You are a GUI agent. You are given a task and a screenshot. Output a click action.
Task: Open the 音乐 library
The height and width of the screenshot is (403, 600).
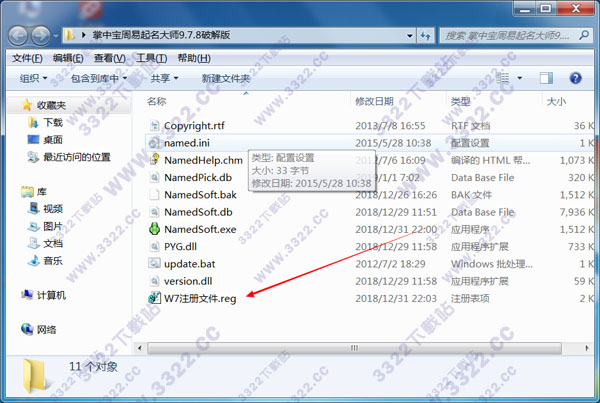[52, 261]
